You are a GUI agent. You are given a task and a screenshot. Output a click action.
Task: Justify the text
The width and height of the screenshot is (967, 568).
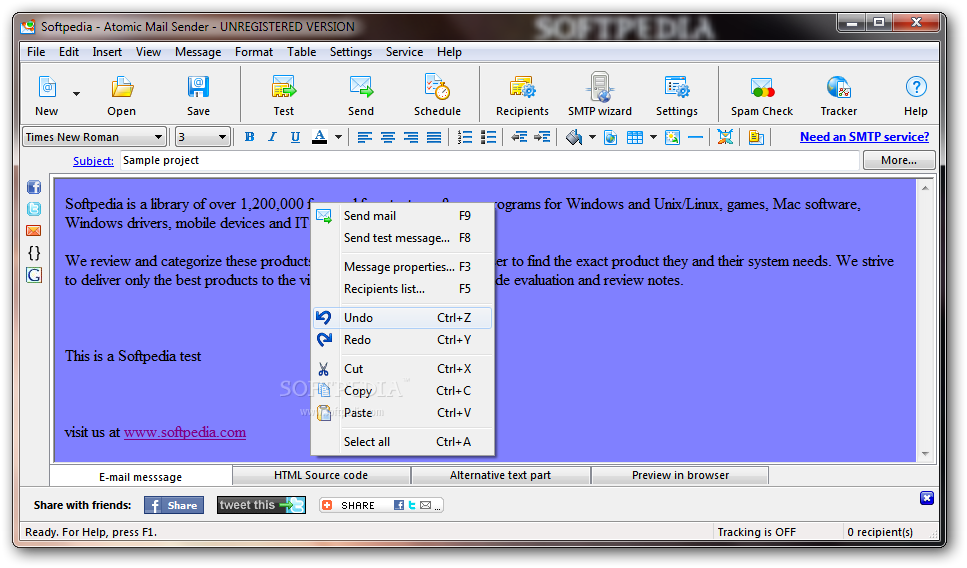click(434, 137)
